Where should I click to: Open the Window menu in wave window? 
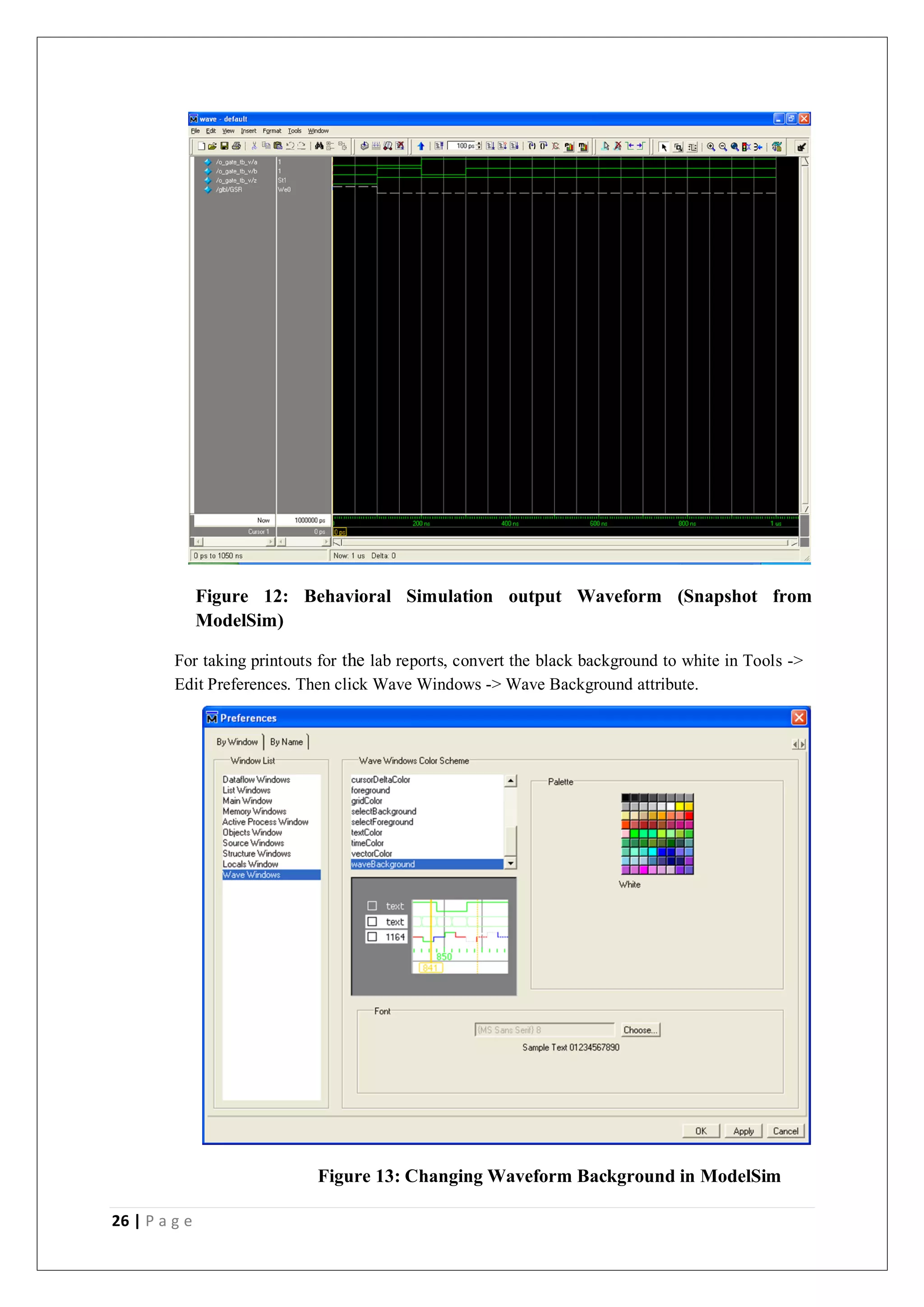click(x=319, y=131)
